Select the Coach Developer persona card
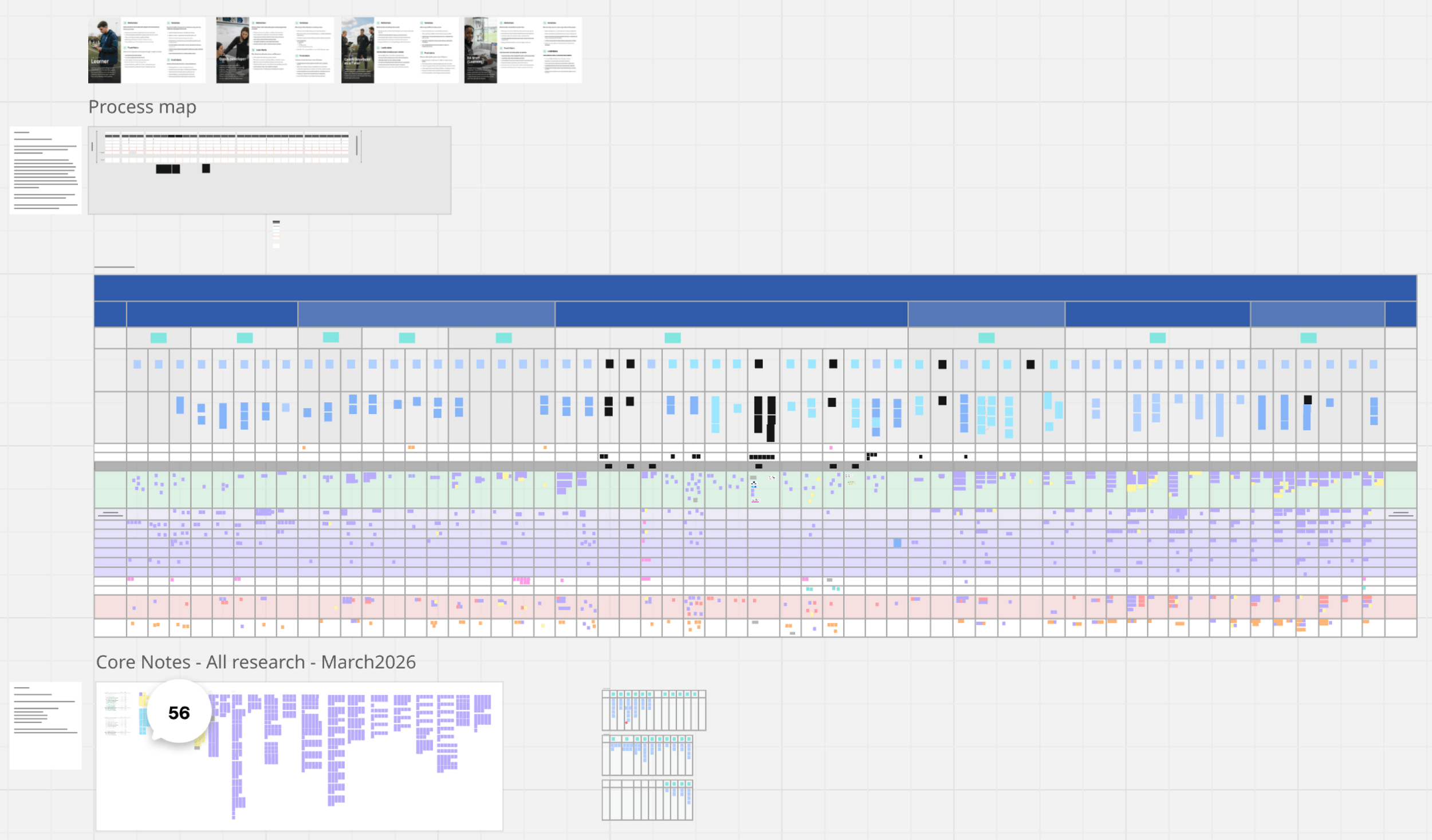 pyautogui.click(x=233, y=50)
